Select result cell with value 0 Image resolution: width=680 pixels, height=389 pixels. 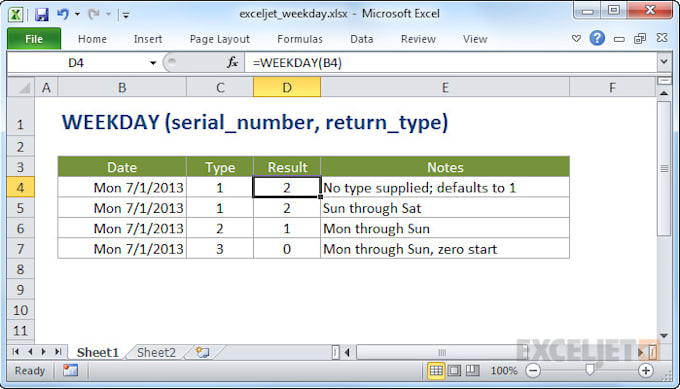(x=287, y=249)
